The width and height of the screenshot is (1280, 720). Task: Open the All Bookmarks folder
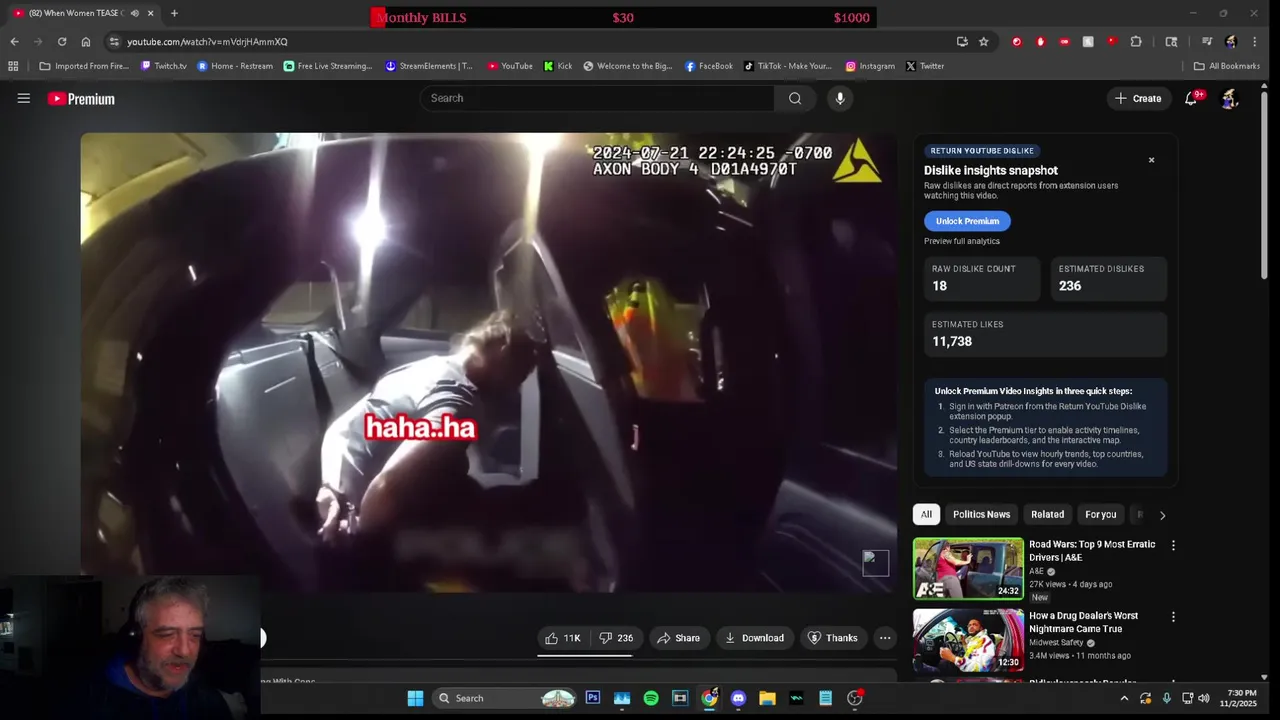coord(1226,66)
